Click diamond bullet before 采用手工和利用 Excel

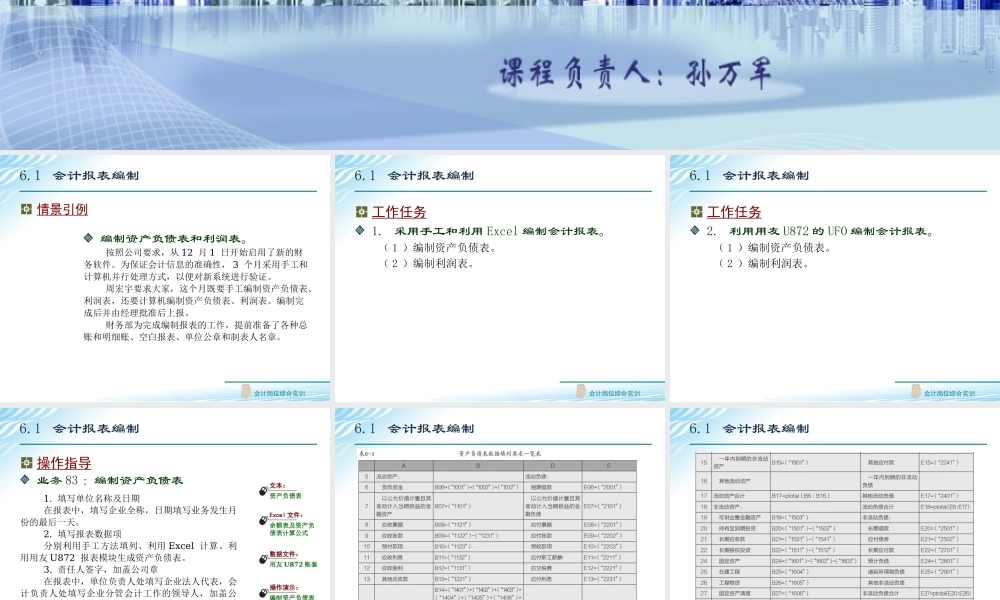point(360,230)
